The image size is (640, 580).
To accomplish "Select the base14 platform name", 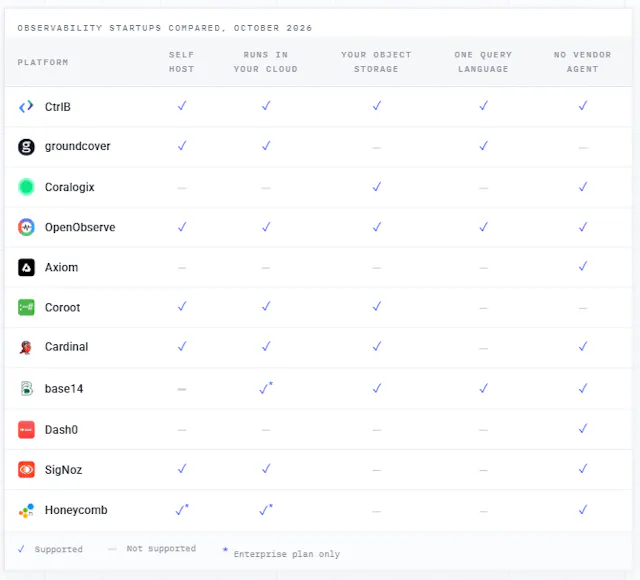I will click(64, 389).
